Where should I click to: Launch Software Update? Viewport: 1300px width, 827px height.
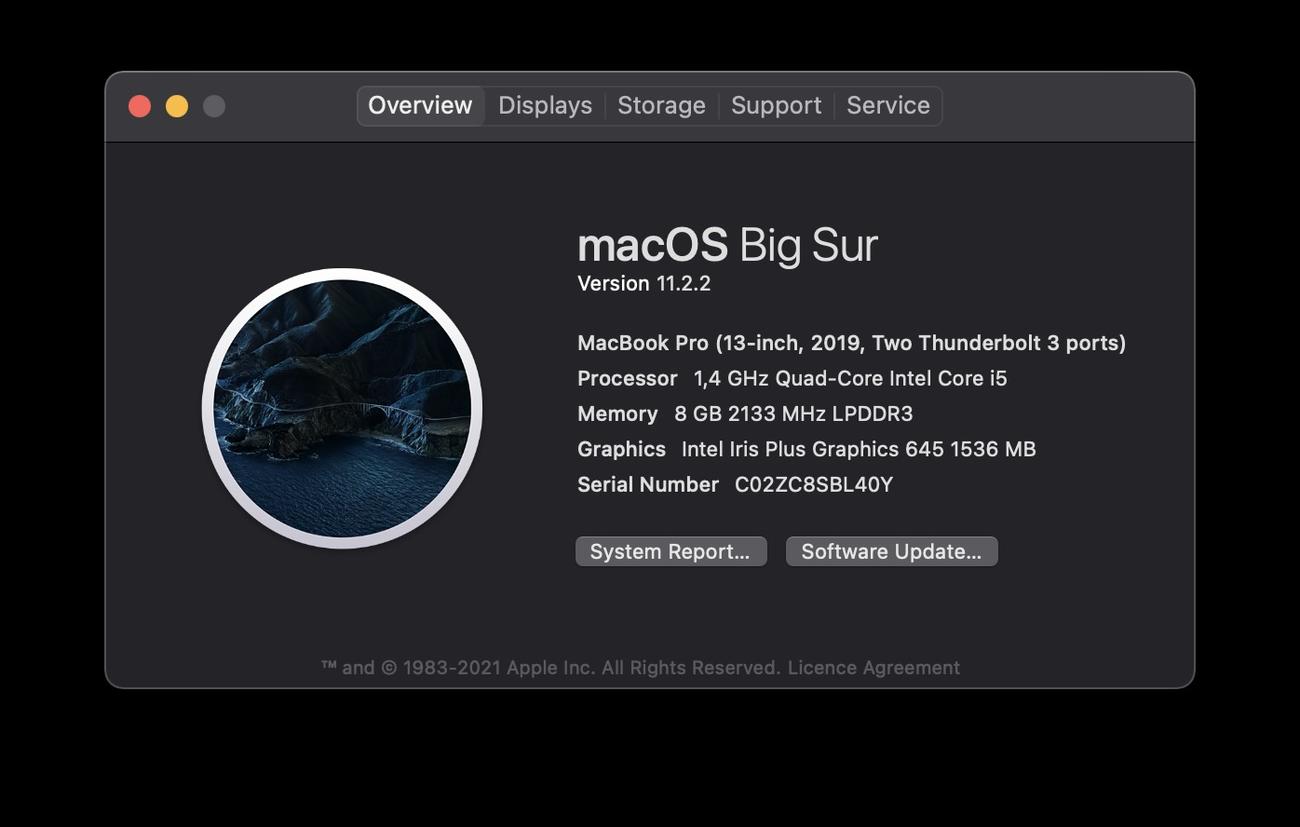[x=891, y=552]
